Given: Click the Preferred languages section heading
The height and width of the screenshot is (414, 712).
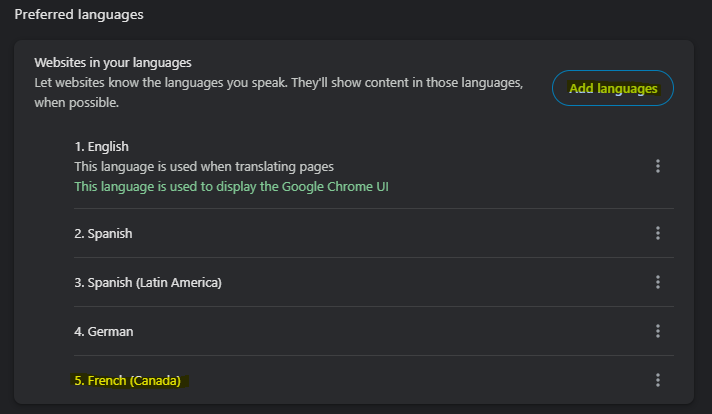Looking at the screenshot, I should (79, 15).
